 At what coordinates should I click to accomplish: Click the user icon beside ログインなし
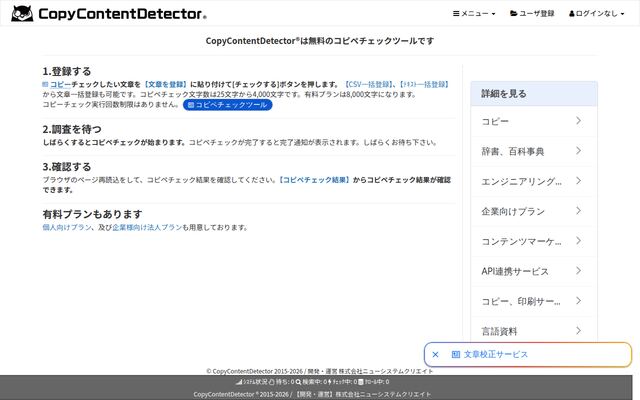572,13
